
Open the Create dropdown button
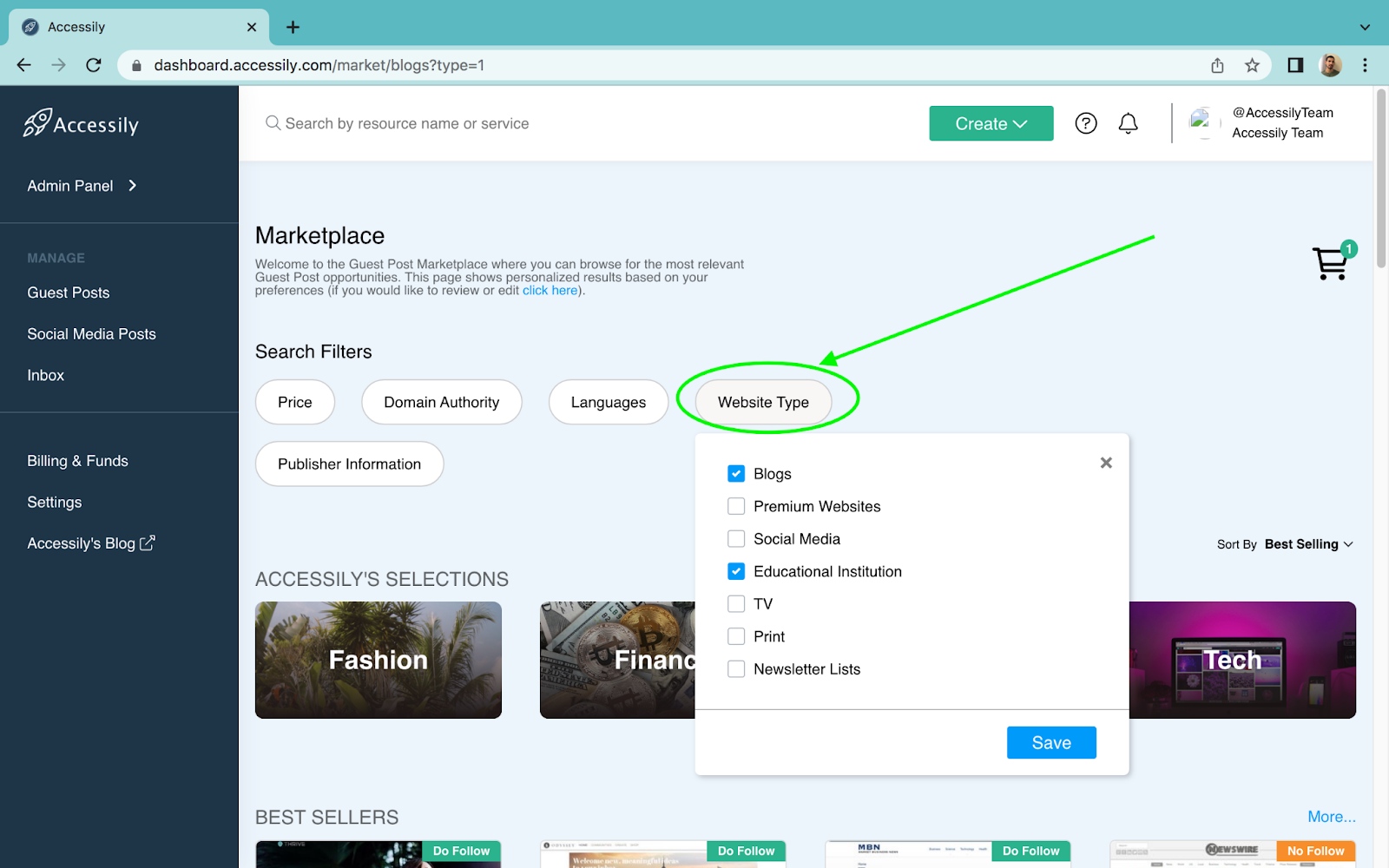click(x=991, y=123)
